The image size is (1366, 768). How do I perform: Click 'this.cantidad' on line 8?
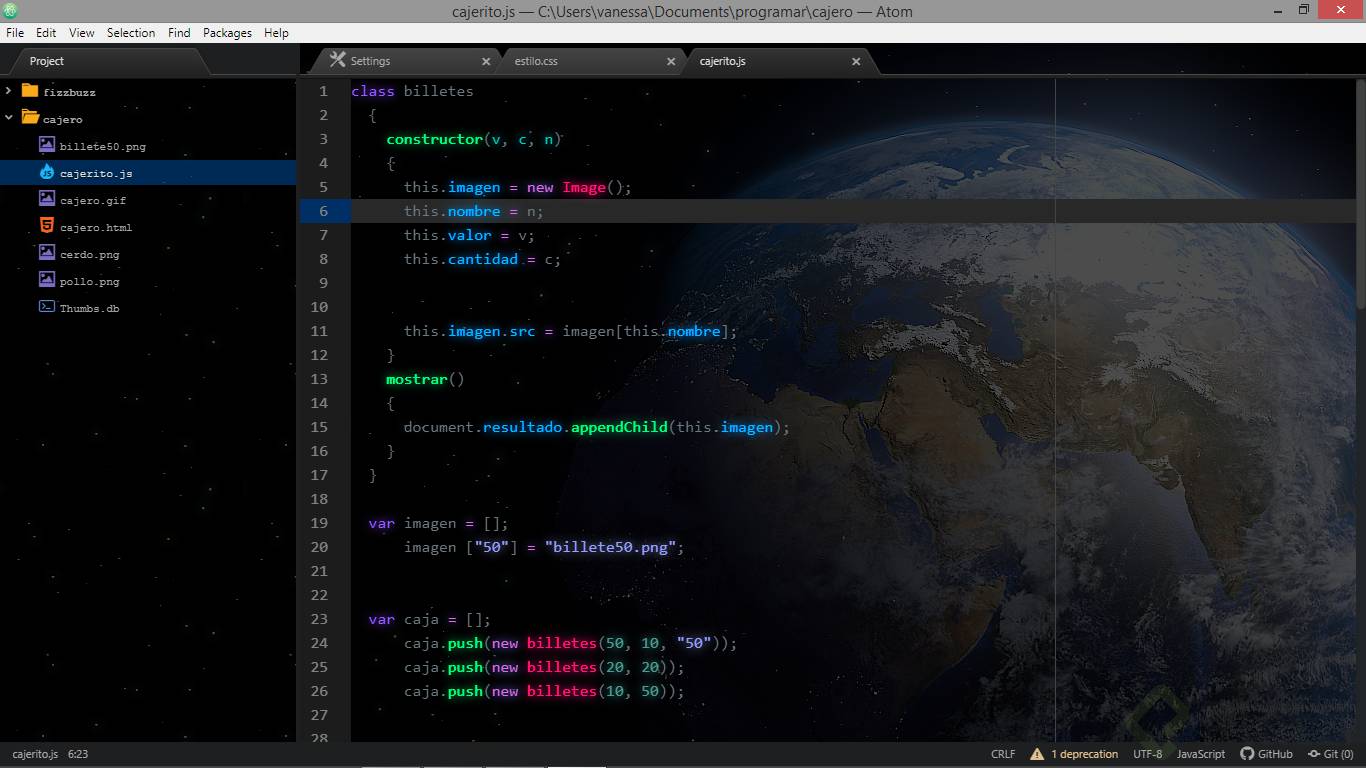(460, 259)
